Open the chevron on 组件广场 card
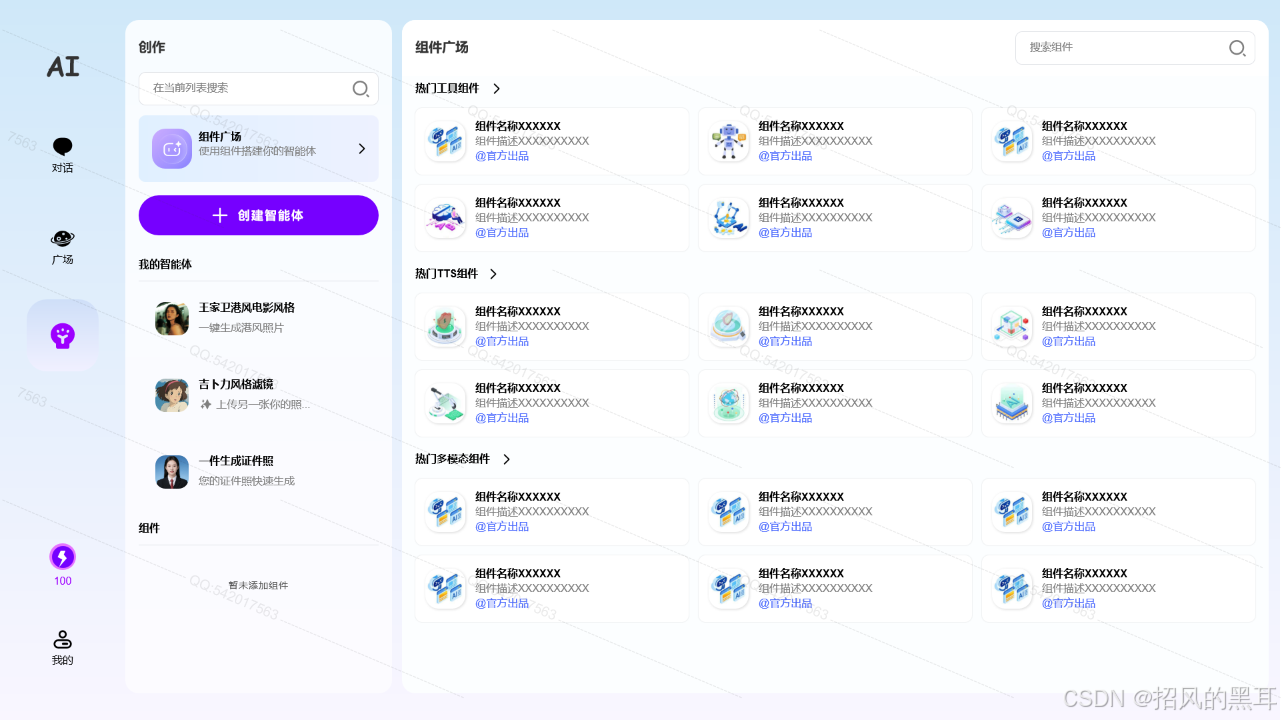Viewport: 1281px width, 720px height. click(x=362, y=149)
